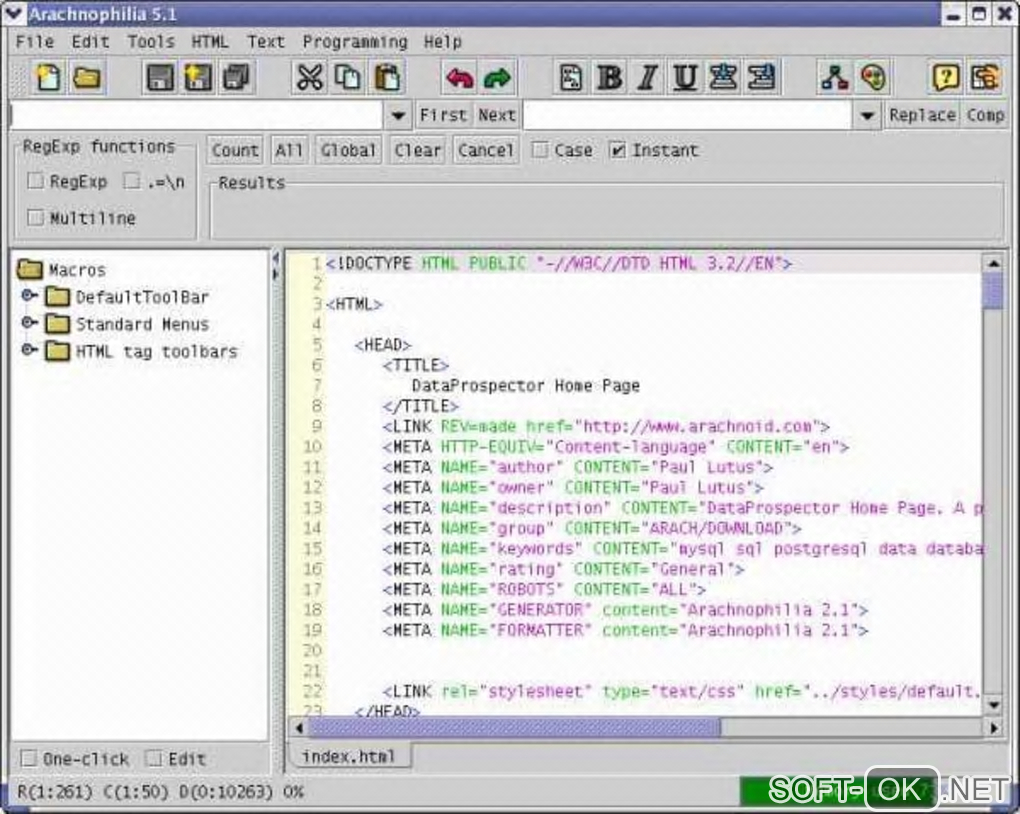
Task: Click the tree structure hierarchy icon
Action: coord(835,77)
